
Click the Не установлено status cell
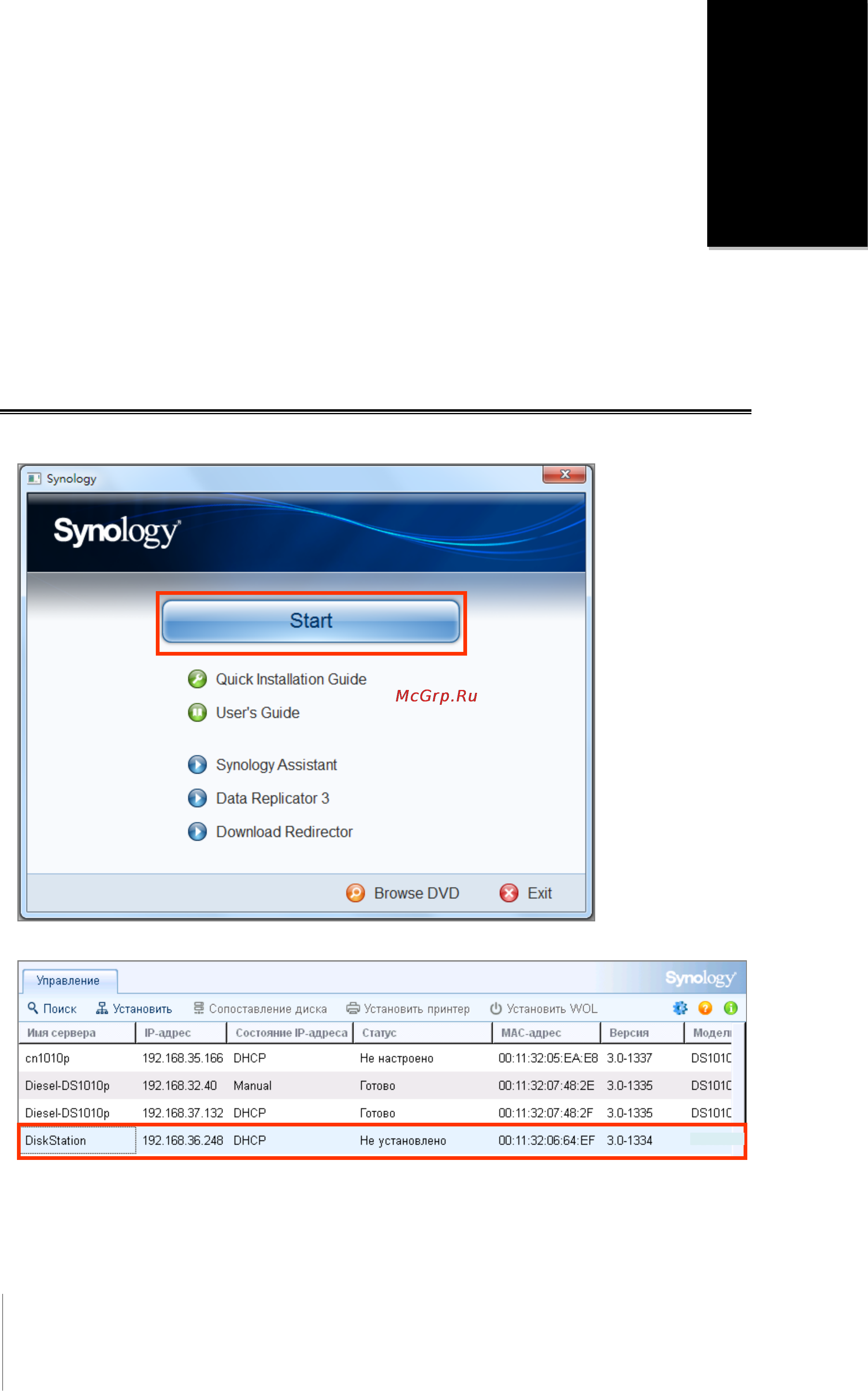pyautogui.click(x=403, y=1141)
